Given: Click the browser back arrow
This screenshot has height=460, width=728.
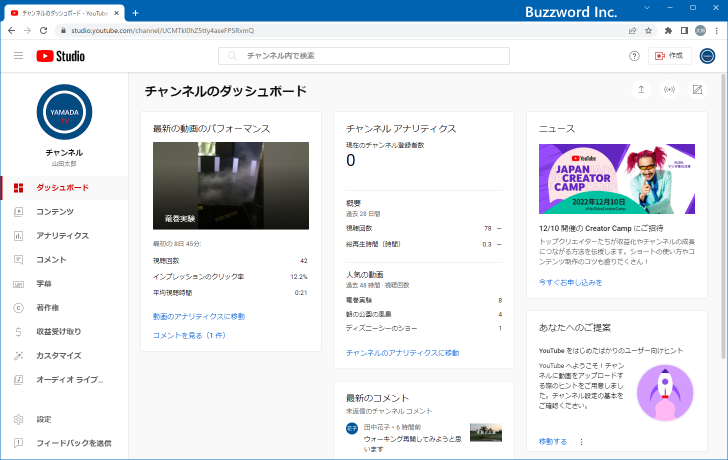Looking at the screenshot, I should coord(12,31).
